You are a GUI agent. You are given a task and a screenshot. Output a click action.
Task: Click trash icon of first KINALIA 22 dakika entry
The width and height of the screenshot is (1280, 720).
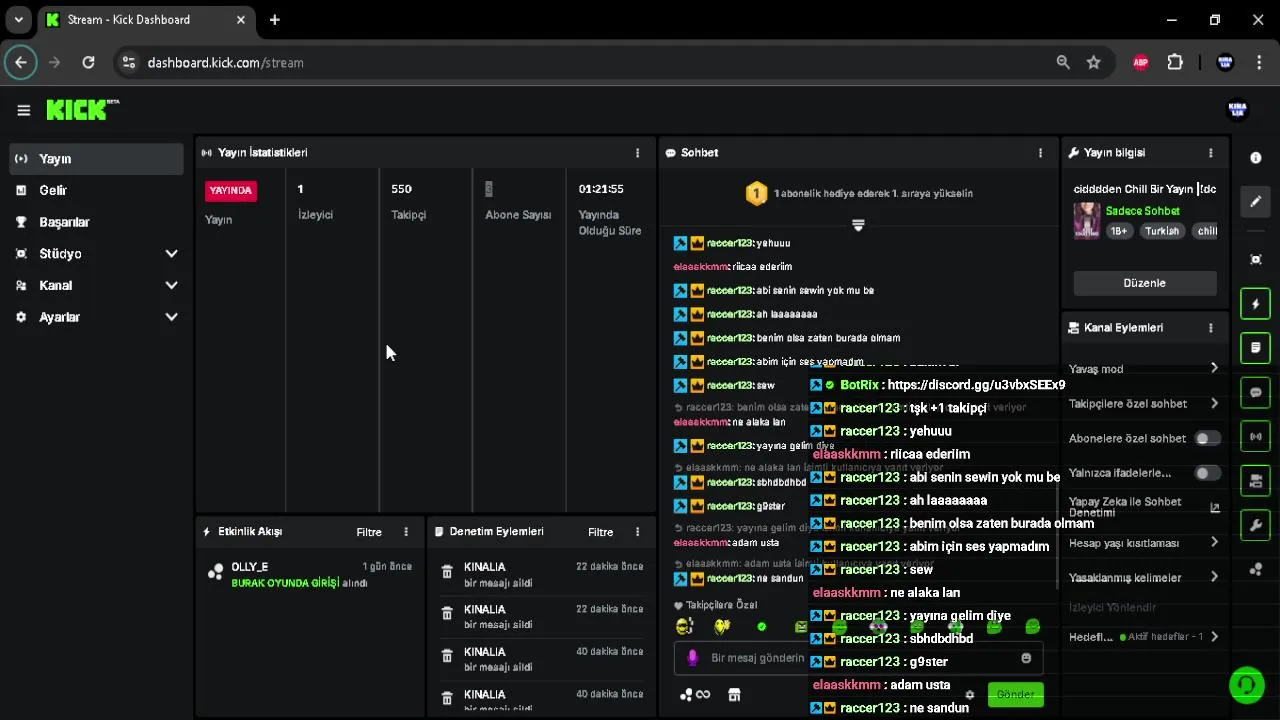(447, 573)
